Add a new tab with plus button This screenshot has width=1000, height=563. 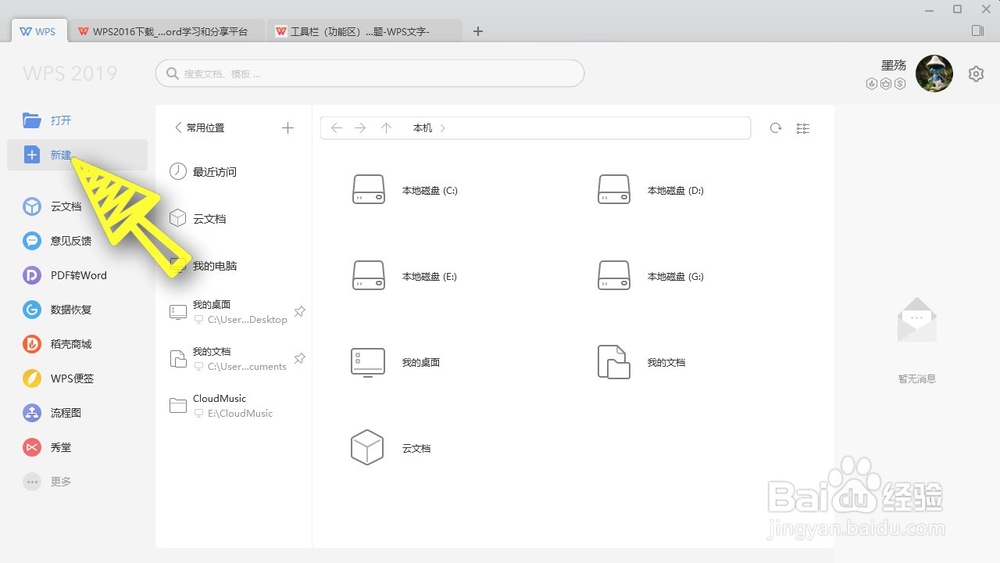(x=478, y=31)
